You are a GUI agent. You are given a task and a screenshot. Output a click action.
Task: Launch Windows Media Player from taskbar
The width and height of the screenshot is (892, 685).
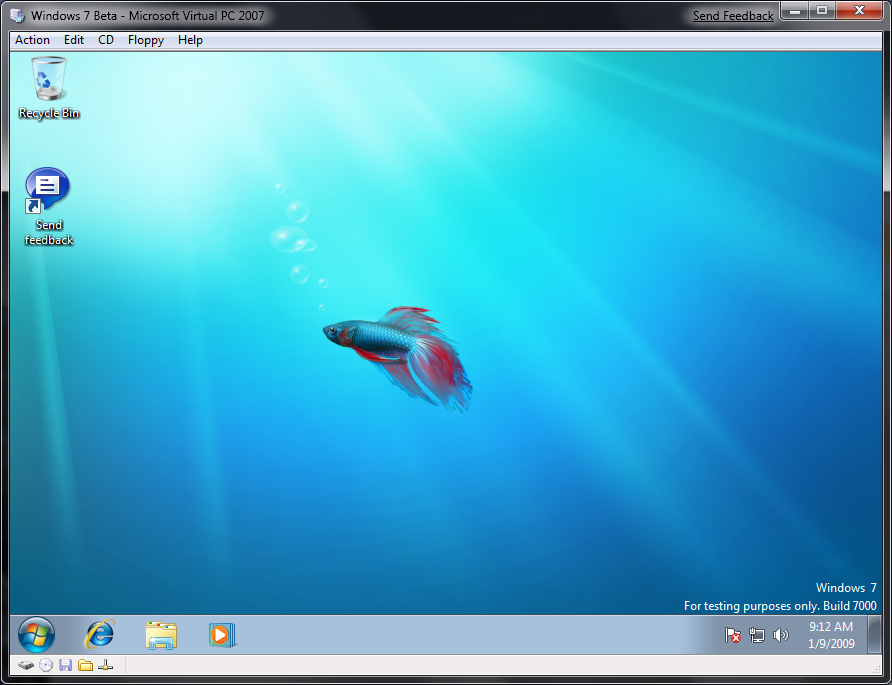click(222, 635)
